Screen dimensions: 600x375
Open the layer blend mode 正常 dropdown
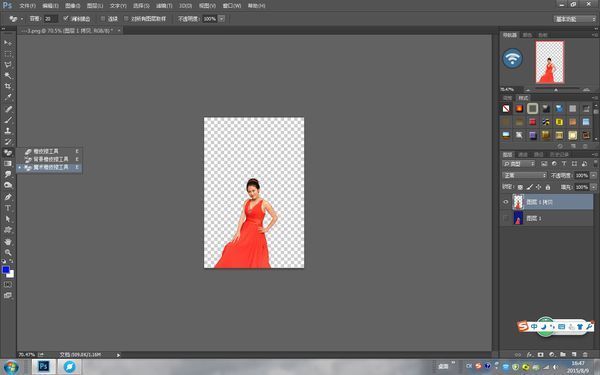point(524,175)
